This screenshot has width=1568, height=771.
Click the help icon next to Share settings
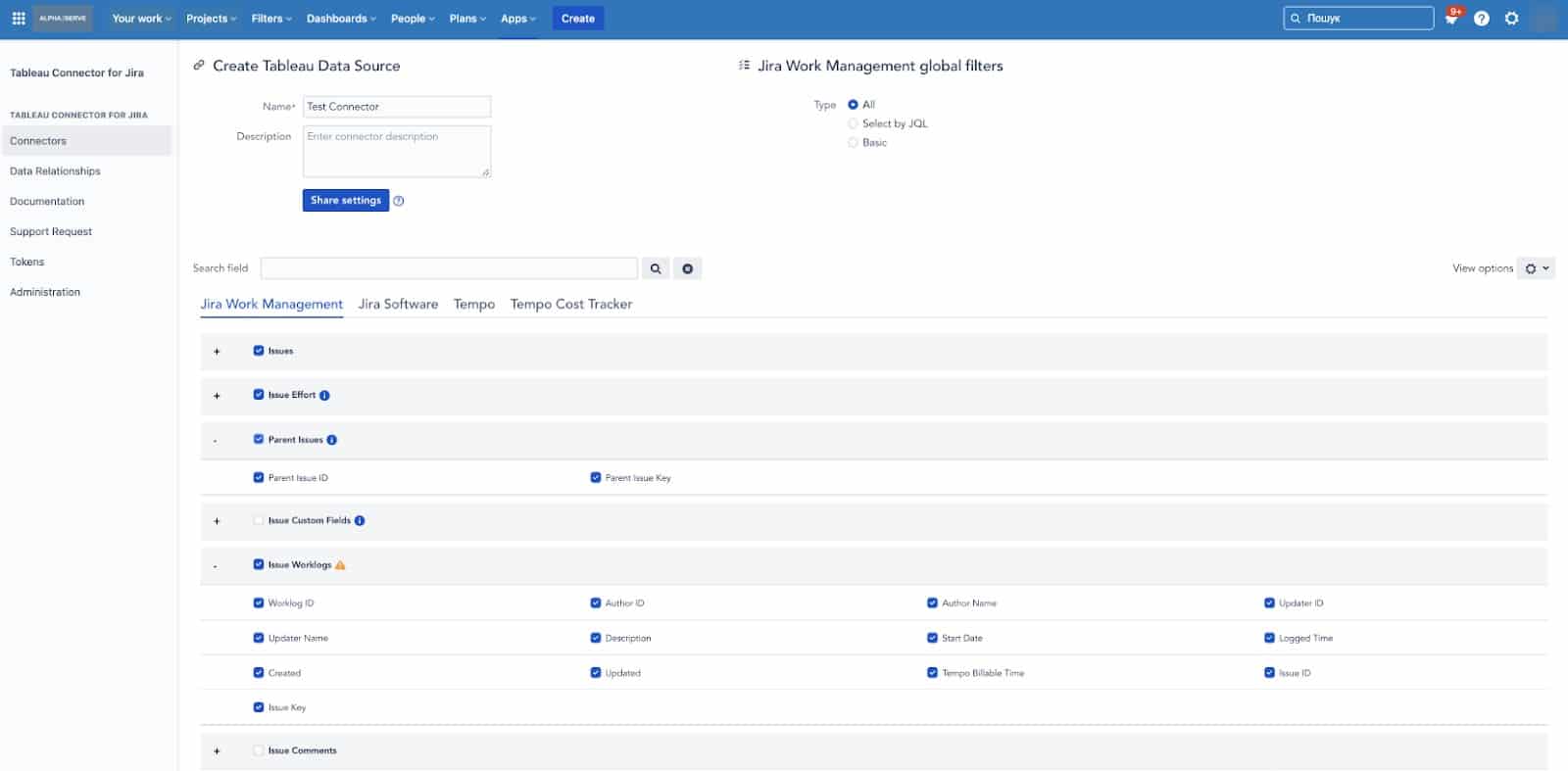tap(399, 201)
